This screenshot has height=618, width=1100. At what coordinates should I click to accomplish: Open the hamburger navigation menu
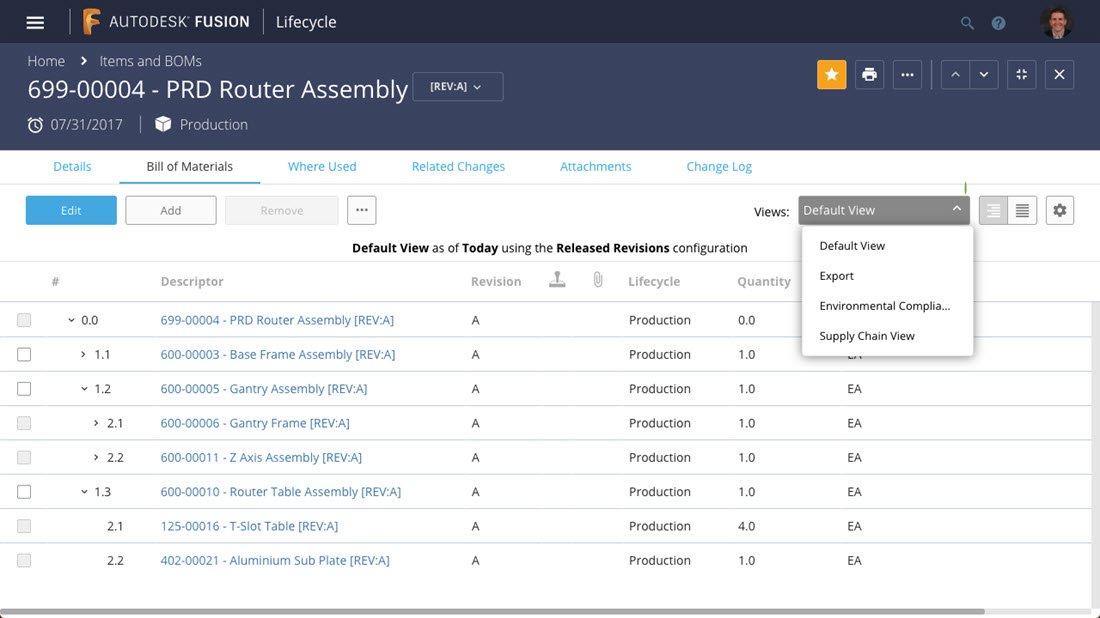[x=35, y=22]
